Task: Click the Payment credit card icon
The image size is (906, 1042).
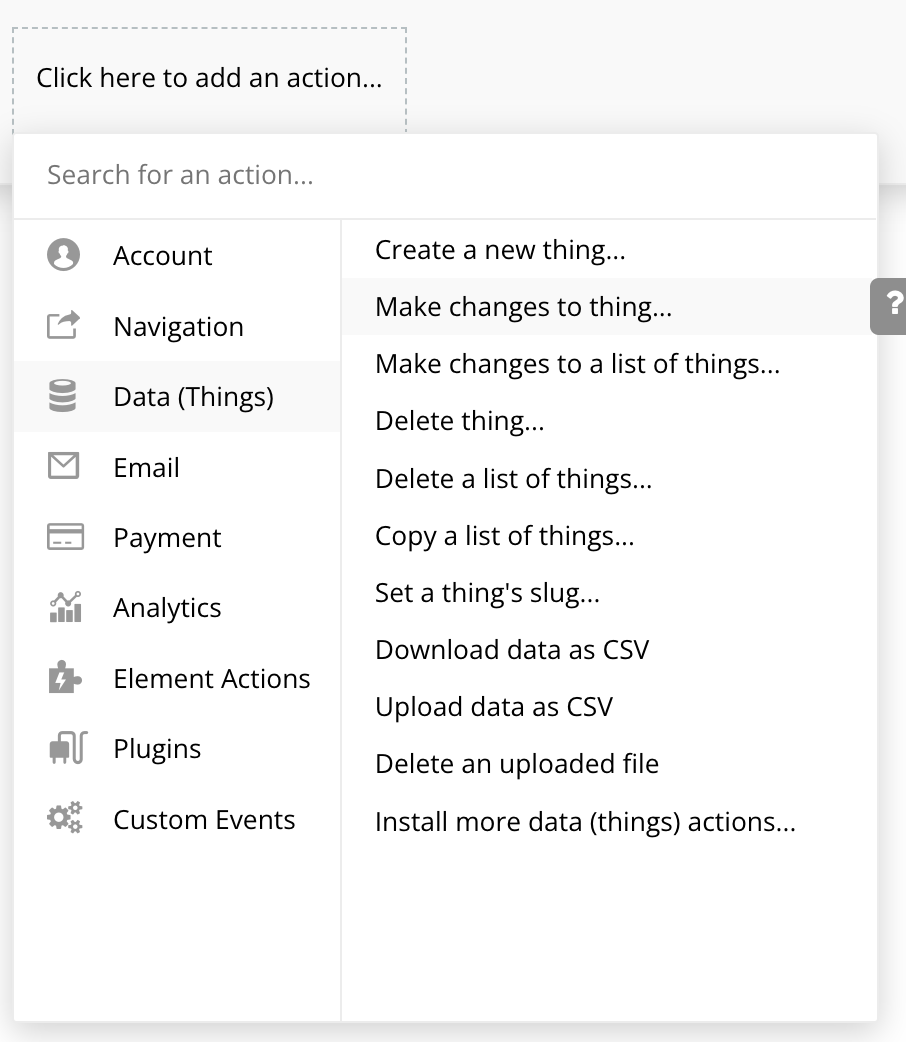Action: [x=65, y=537]
